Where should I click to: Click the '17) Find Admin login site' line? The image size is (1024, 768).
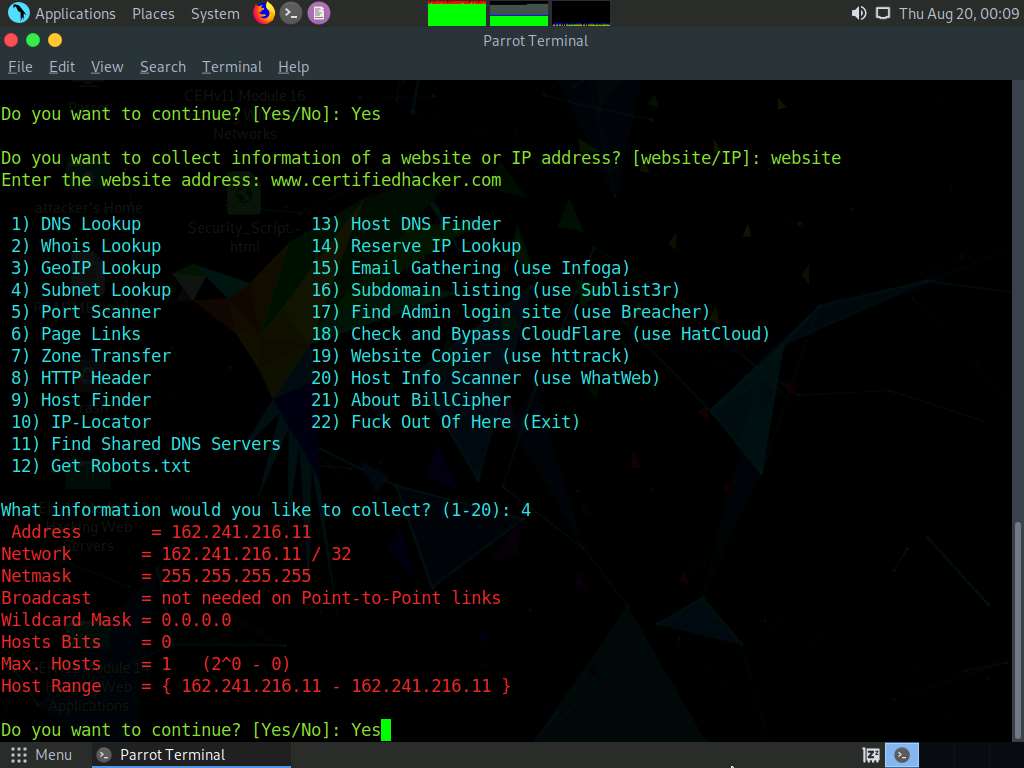click(510, 312)
